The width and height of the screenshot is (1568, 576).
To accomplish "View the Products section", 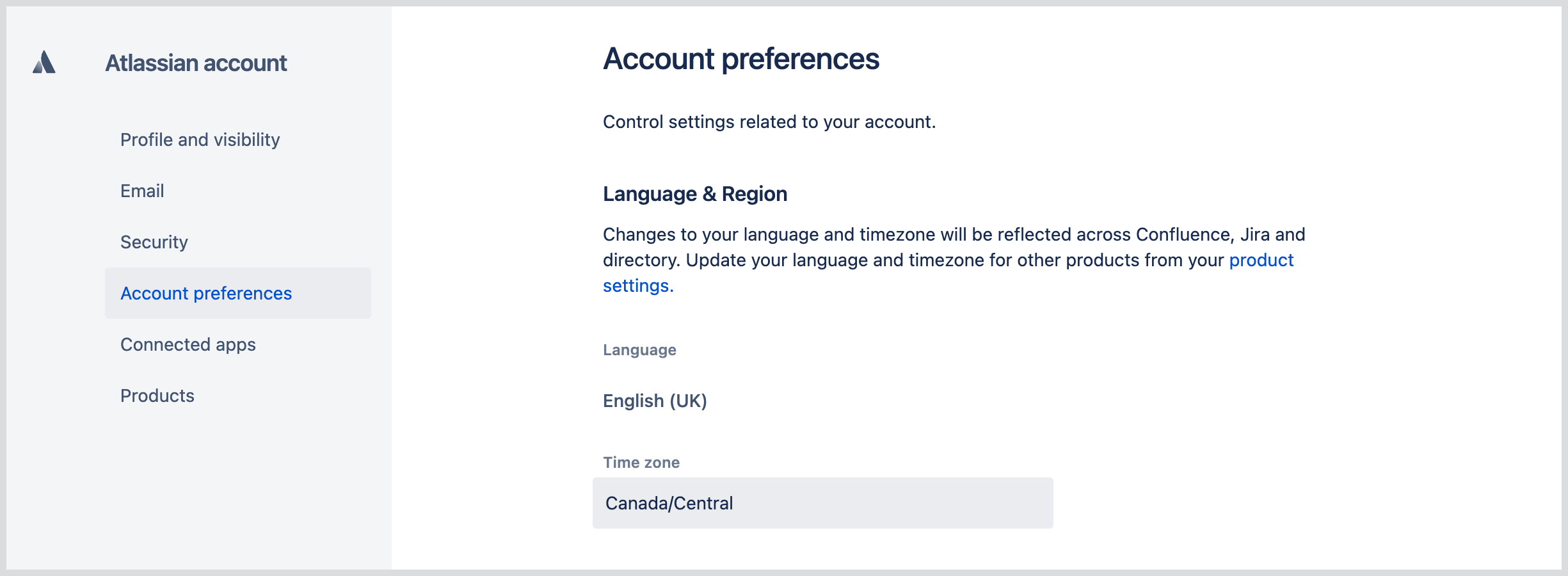I will [157, 396].
